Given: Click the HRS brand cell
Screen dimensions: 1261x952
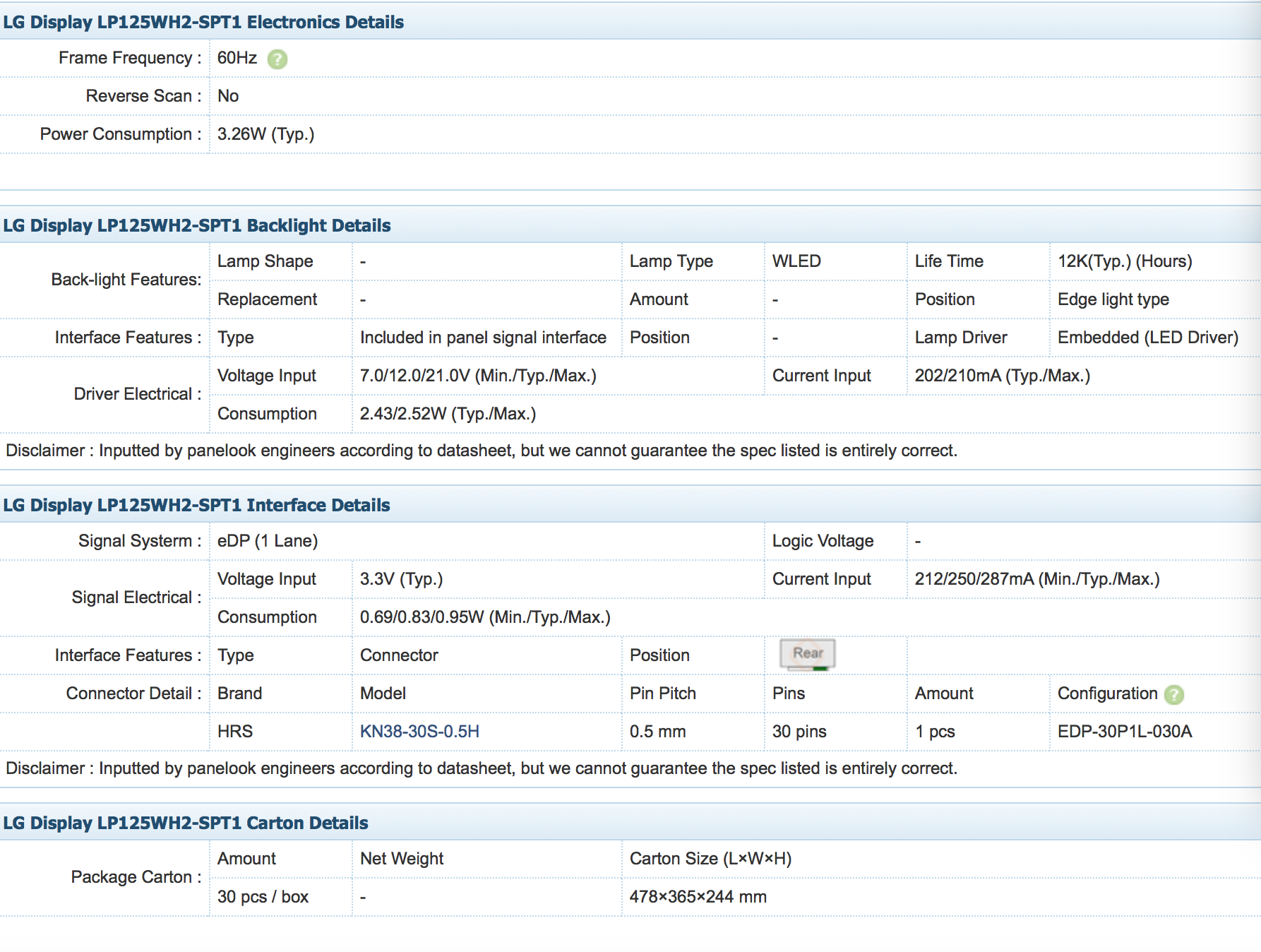Looking at the screenshot, I should (x=235, y=732).
